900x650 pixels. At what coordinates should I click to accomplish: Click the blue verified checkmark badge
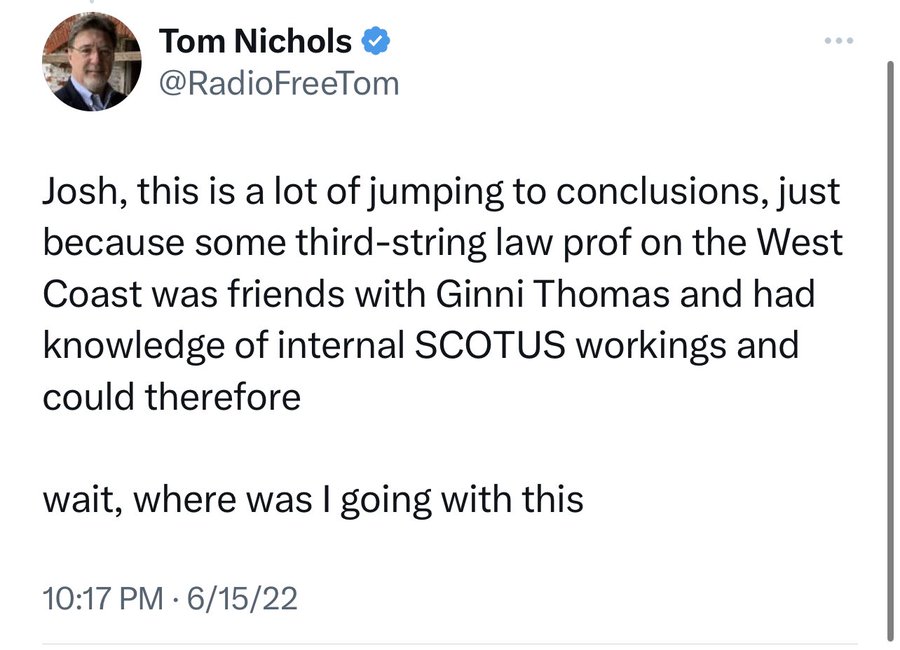[x=376, y=42]
